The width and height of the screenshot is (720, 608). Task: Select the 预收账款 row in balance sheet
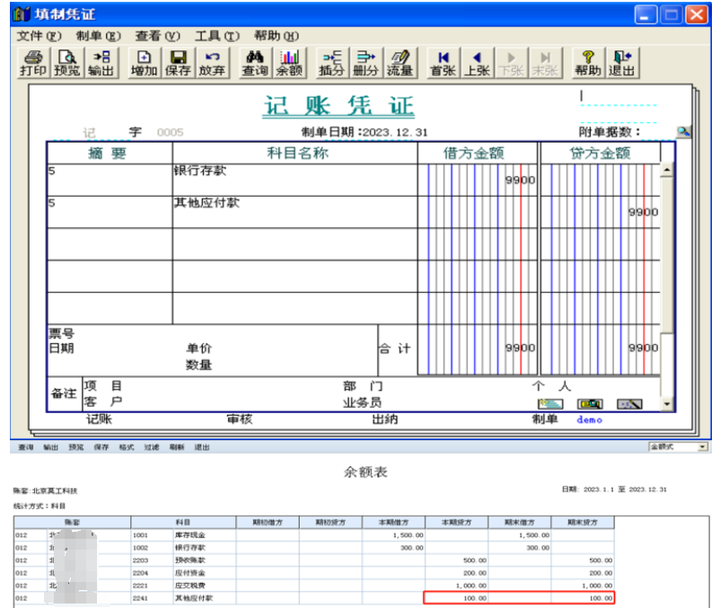pyautogui.click(x=314, y=560)
